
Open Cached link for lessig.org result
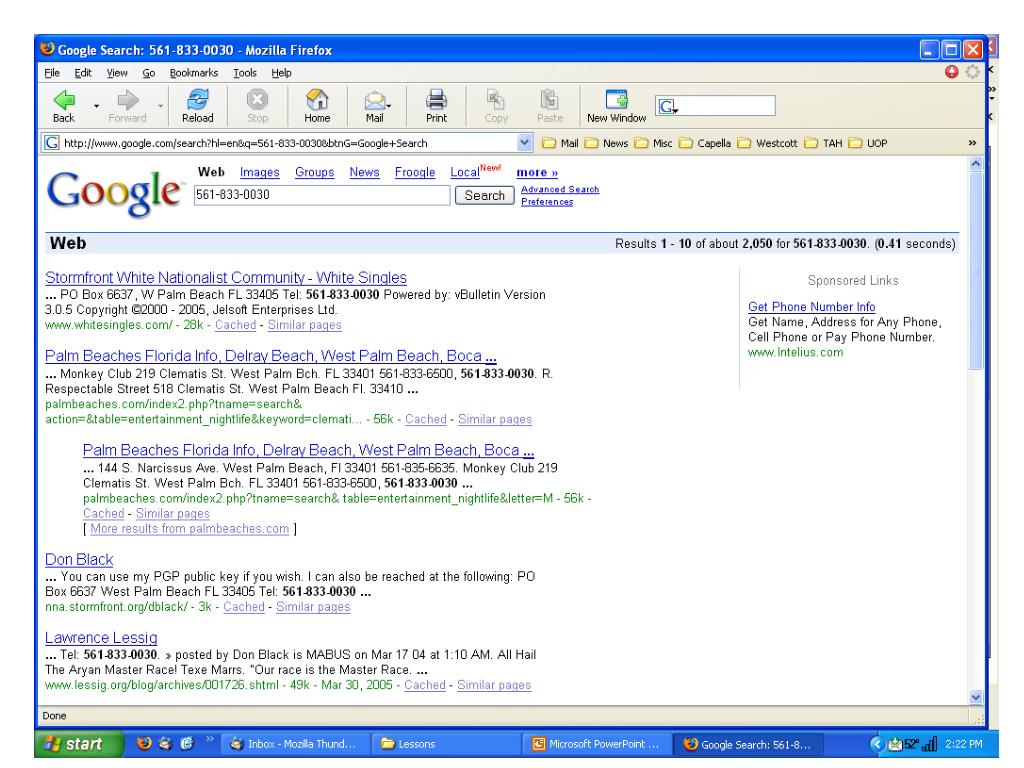424,685
